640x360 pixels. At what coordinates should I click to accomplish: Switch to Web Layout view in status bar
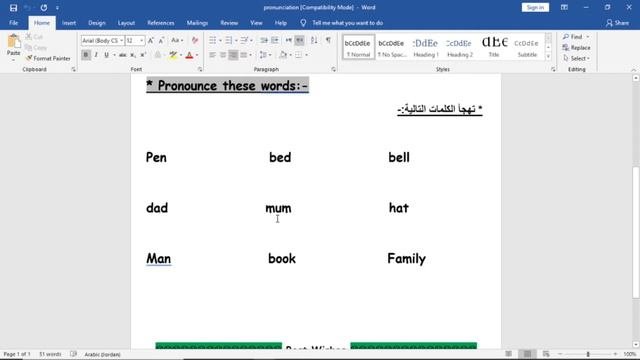546,354
